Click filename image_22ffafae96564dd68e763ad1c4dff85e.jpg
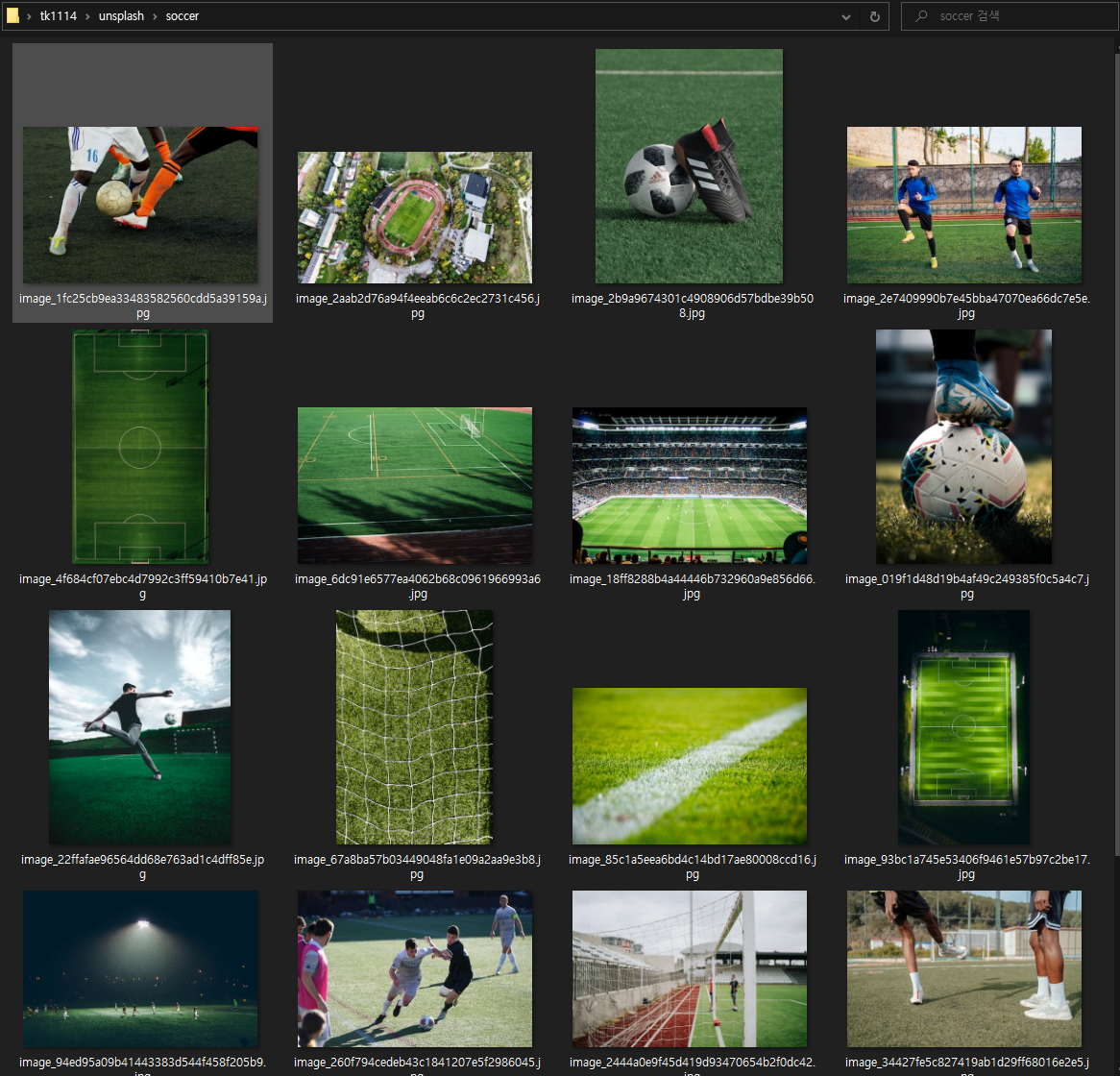The image size is (1120, 1076). click(143, 867)
